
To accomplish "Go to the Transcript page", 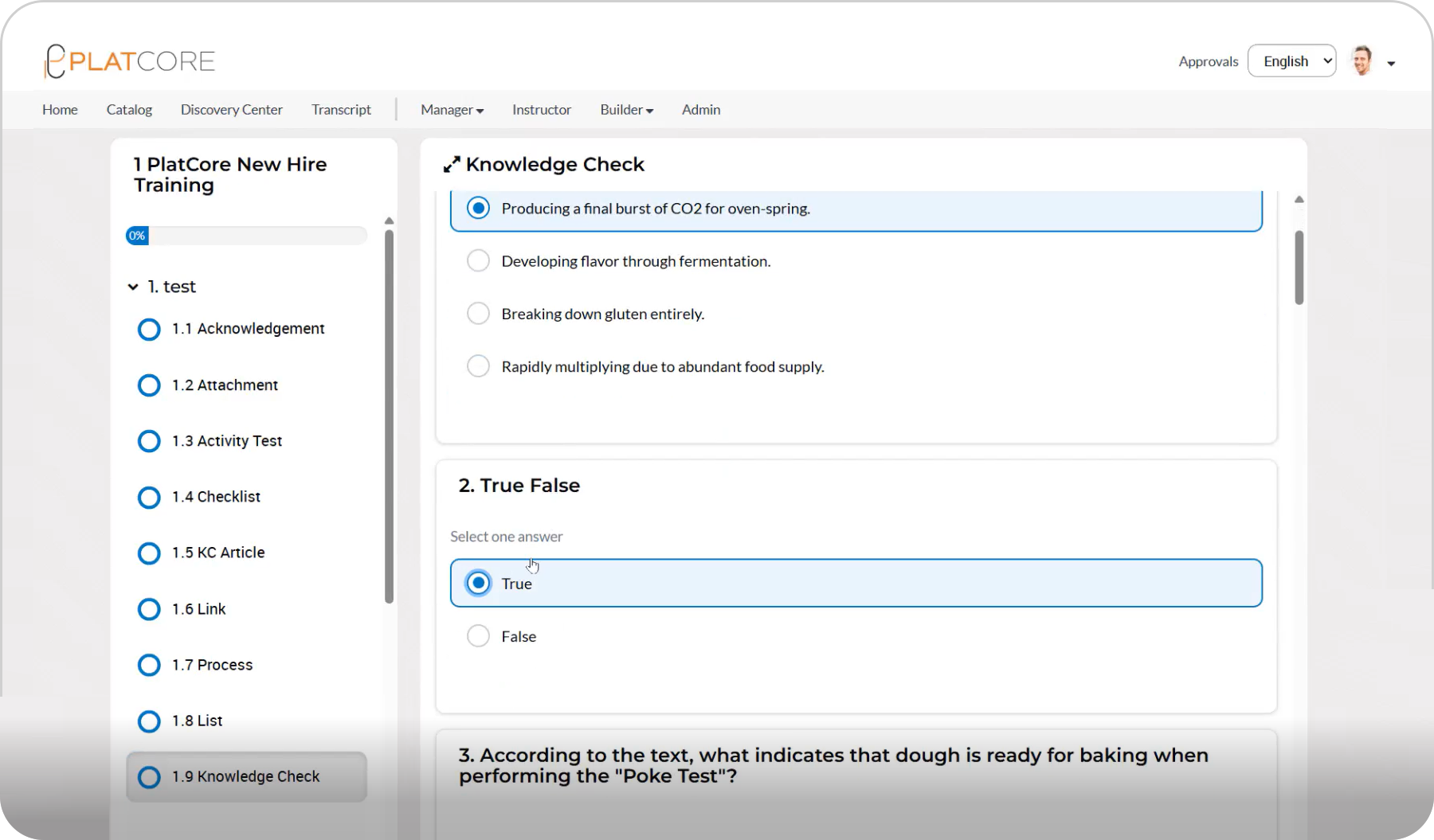I will click(341, 110).
